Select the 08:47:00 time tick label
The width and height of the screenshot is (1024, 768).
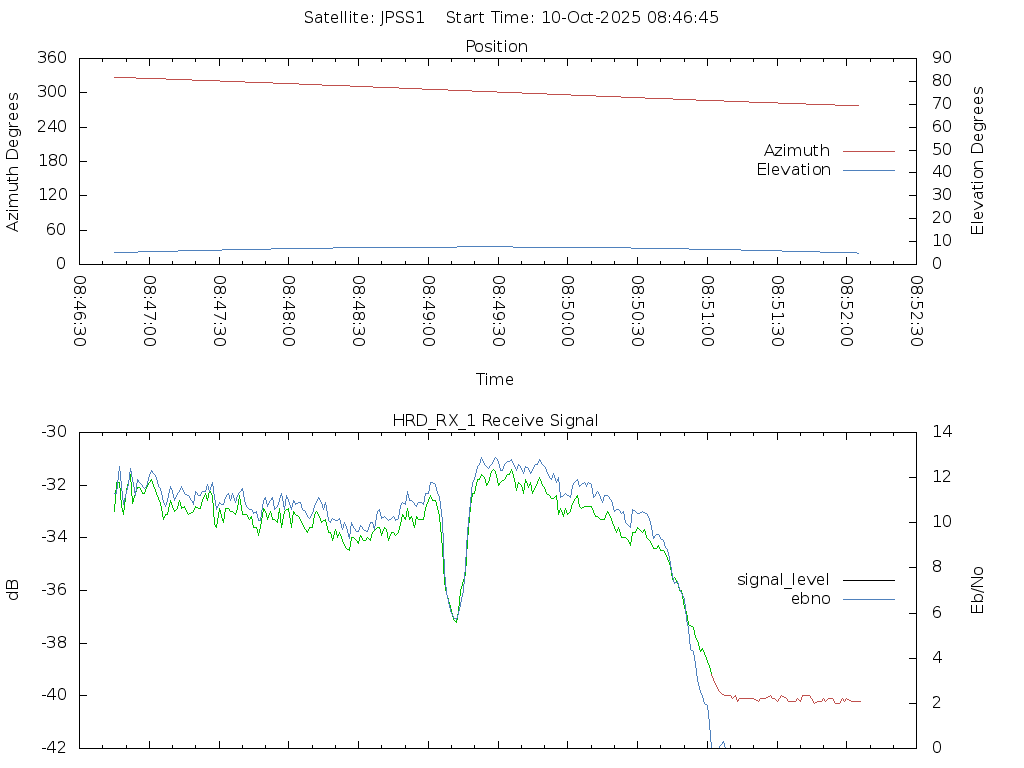[x=150, y=311]
